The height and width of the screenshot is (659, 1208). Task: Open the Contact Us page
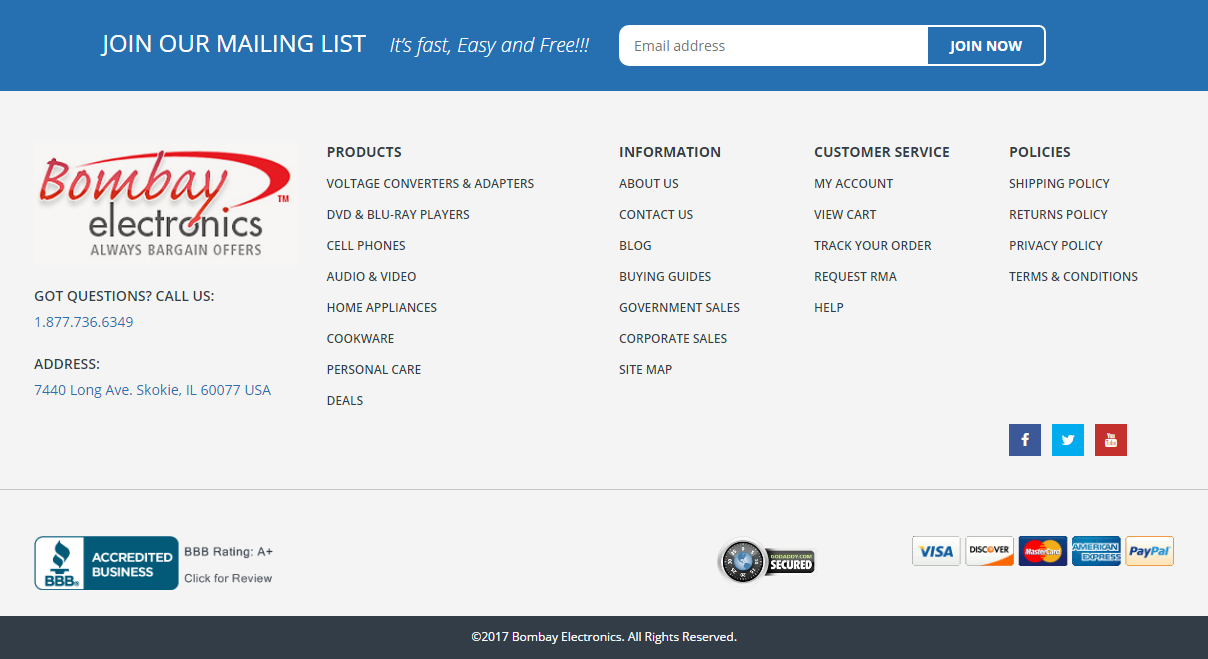[x=655, y=215]
